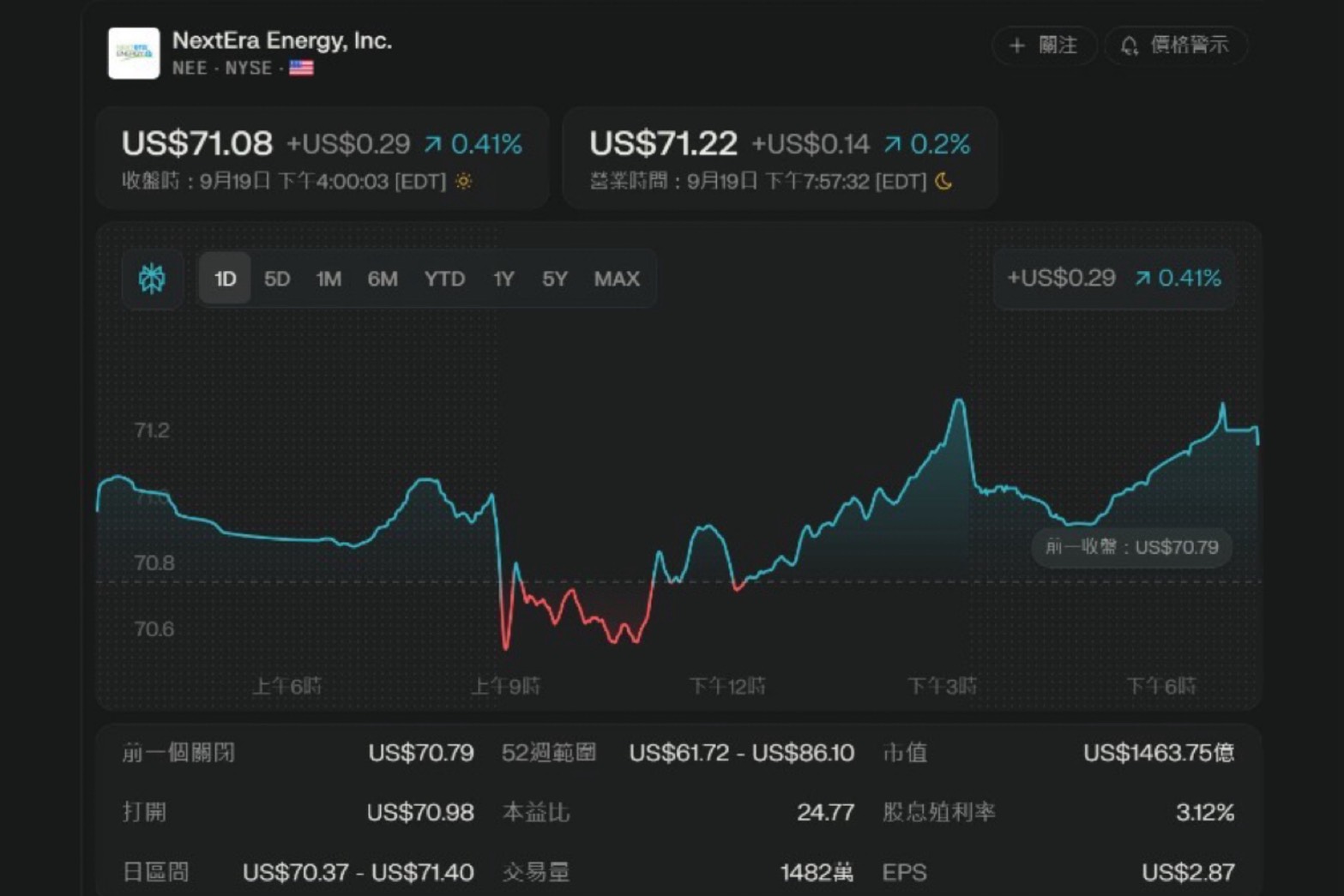
Task: Click the day range US$70.37 - US$71.40
Action: point(358,872)
